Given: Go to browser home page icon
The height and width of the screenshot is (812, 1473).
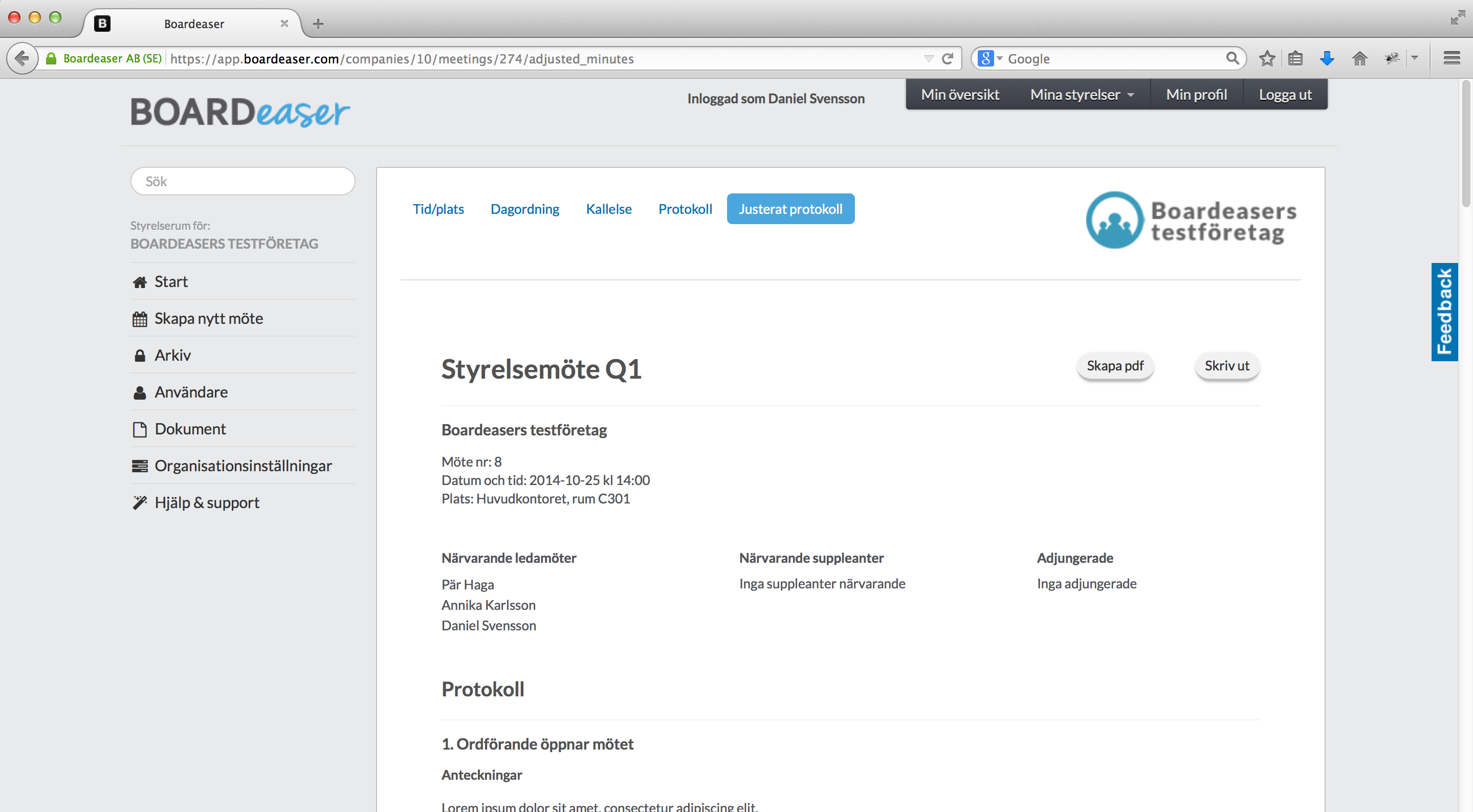Looking at the screenshot, I should (x=1360, y=58).
